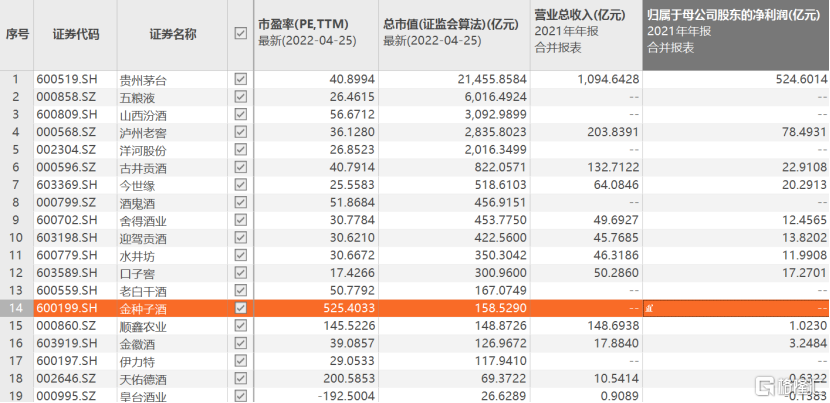Viewport: 830px width, 403px height.
Task: Toggle the select-all checkbox in header
Action: pos(240,33)
